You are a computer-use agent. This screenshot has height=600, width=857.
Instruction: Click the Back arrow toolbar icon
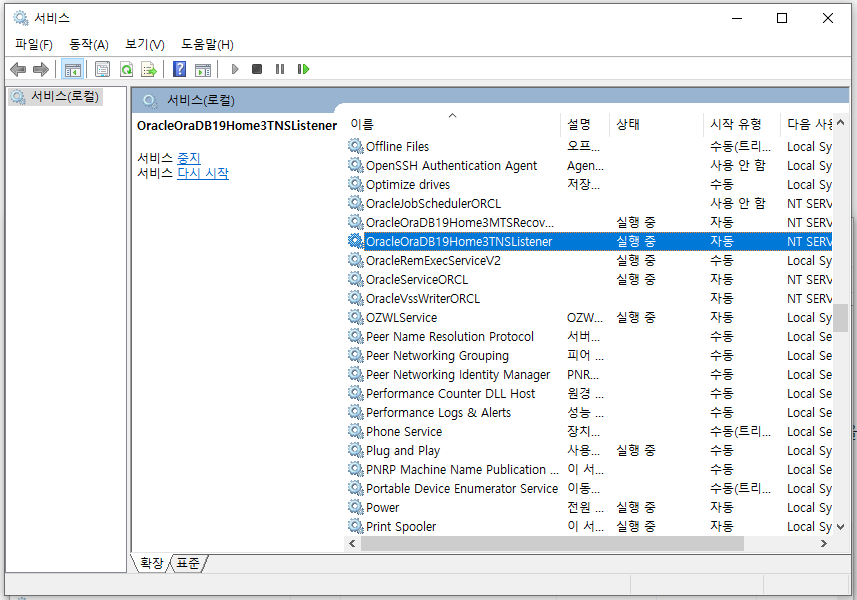18,69
